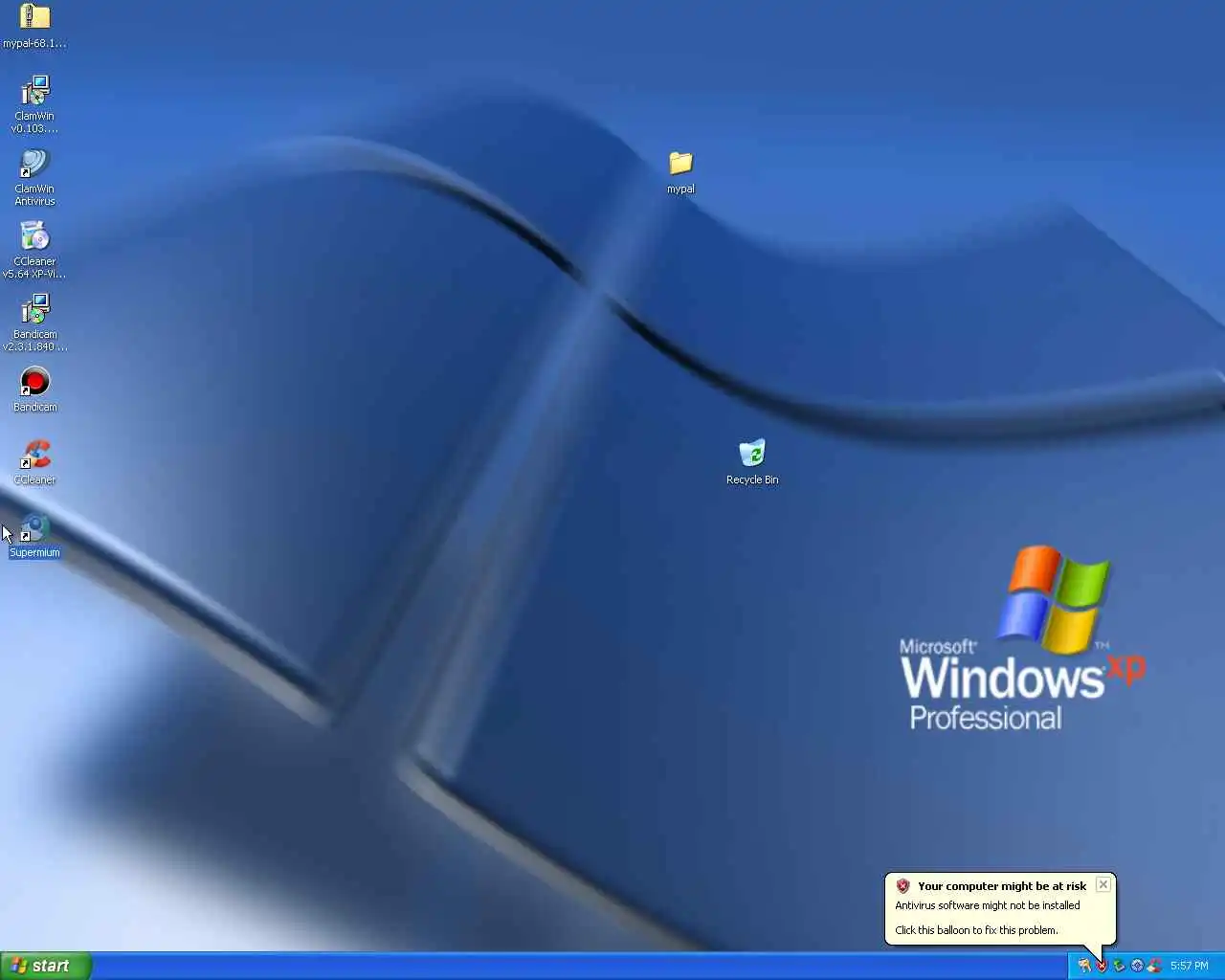Select the ClamWin Antivirus shortcut
Viewport: 1225px width, 980px height.
[34, 163]
